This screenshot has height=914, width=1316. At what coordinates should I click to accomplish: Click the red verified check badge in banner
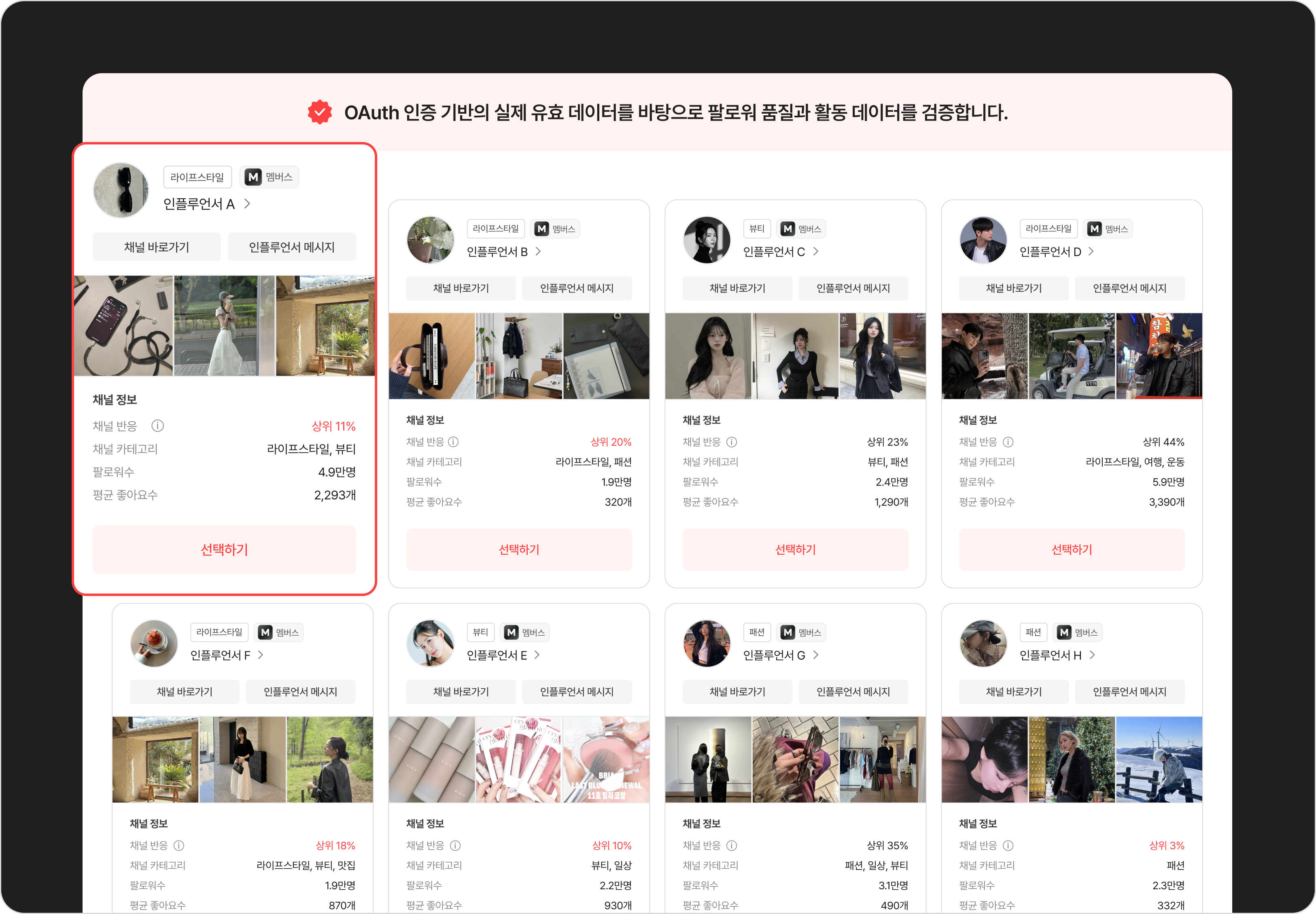[320, 112]
